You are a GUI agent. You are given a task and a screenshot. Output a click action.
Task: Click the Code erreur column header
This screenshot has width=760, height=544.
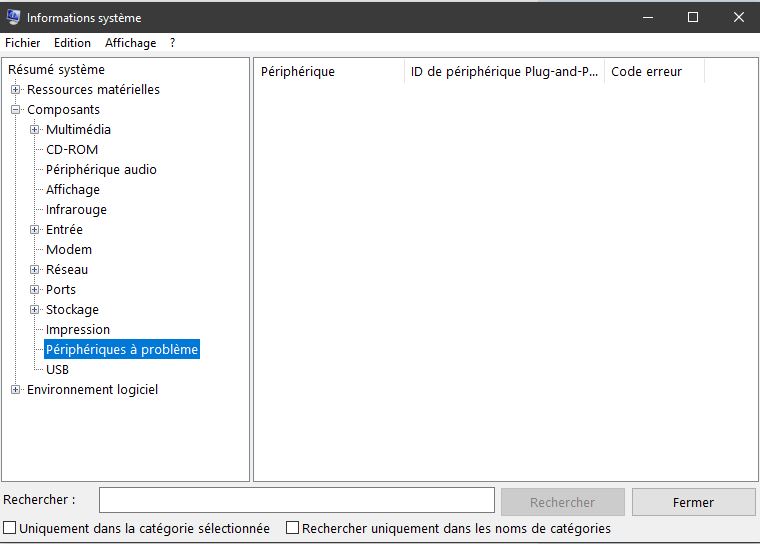tap(654, 72)
